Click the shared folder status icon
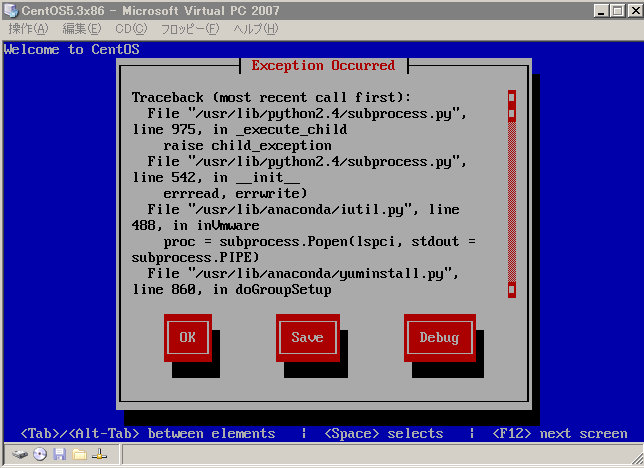644x468 pixels. tap(79, 454)
